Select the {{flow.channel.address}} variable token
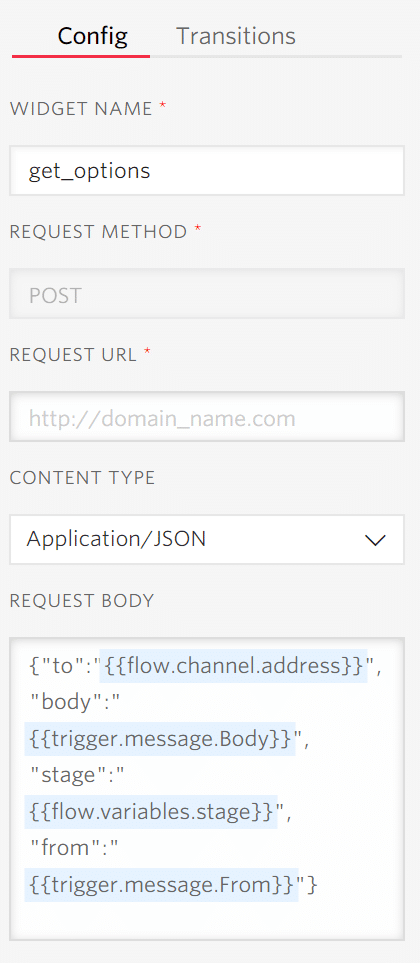Screen dimensions: 420x963 click(x=233, y=666)
